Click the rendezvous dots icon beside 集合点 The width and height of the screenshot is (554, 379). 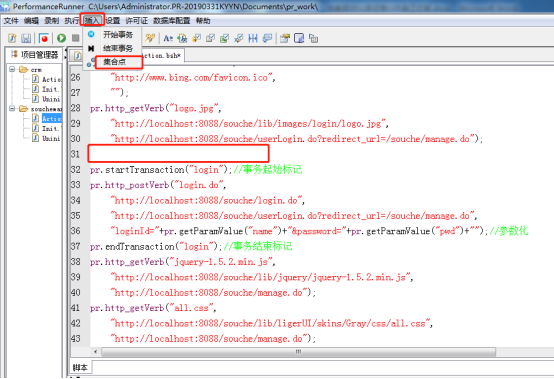coord(91,63)
